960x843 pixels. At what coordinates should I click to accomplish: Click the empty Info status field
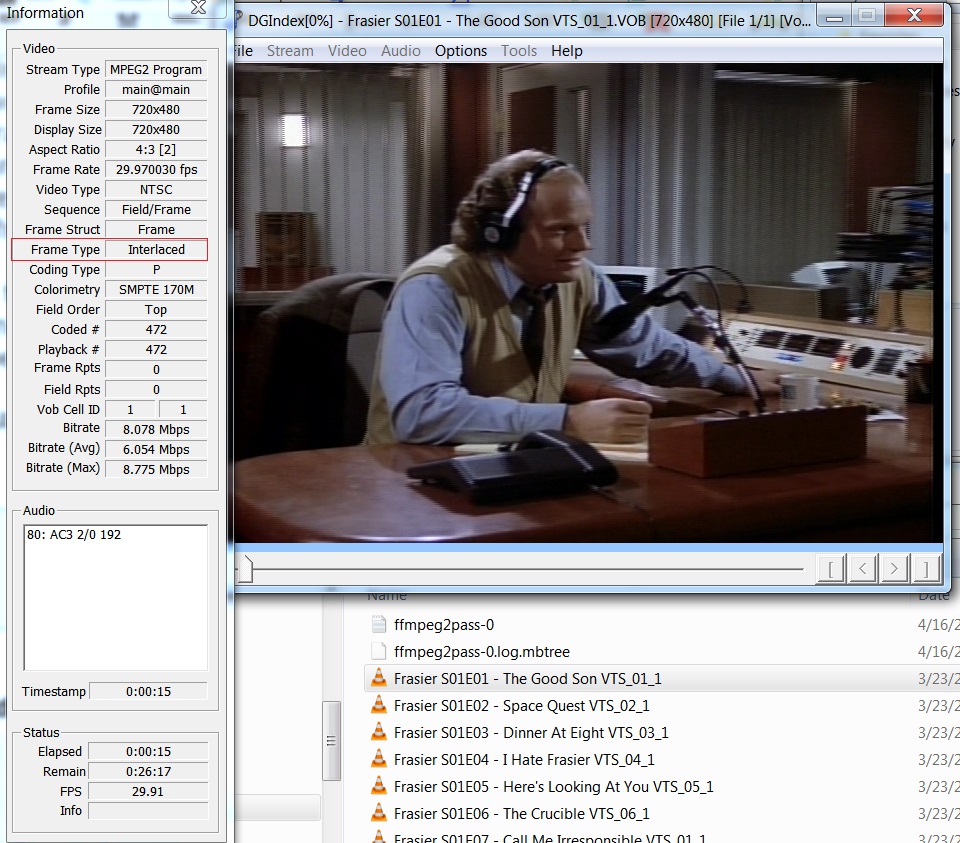(x=148, y=811)
